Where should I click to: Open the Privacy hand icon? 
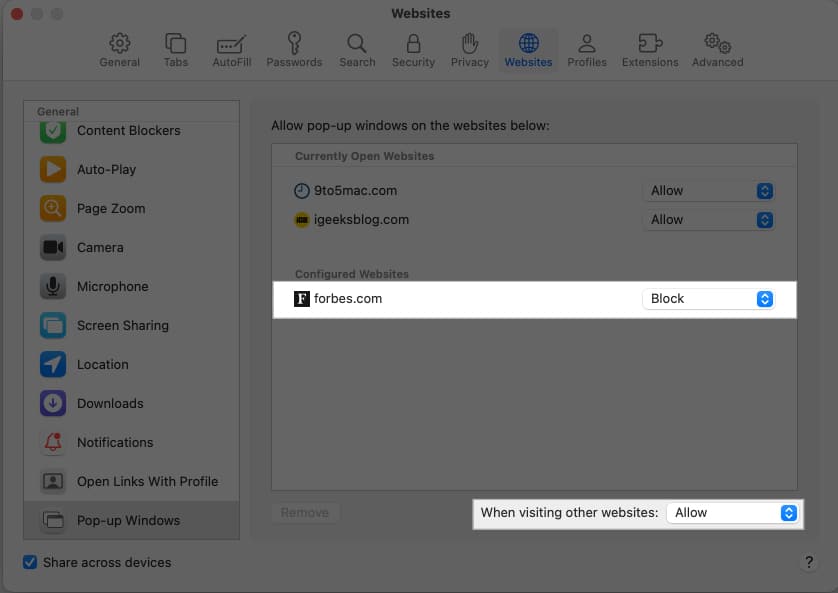[x=470, y=43]
